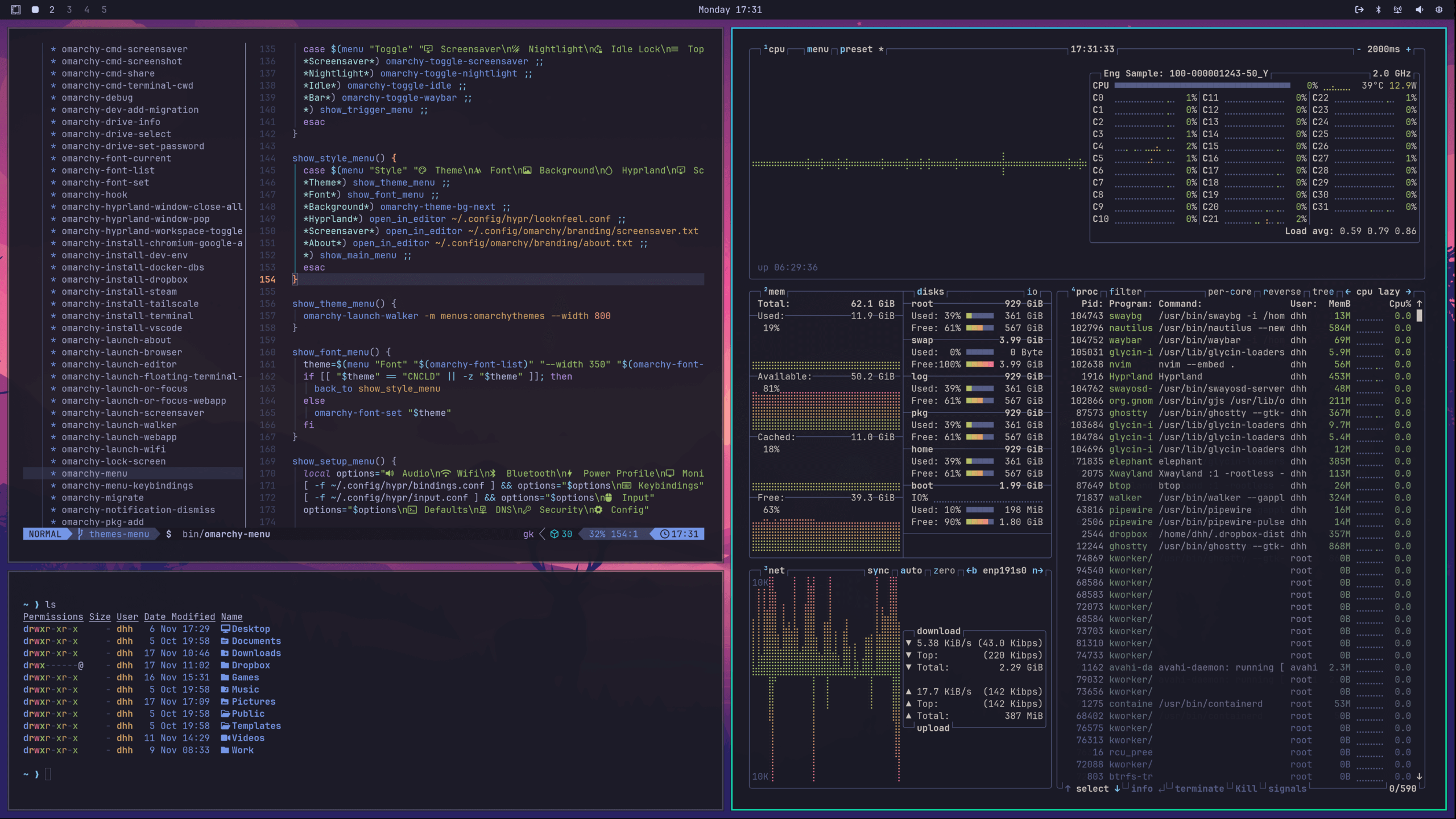
Task: Click terminate in btop process footer
Action: [1199, 789]
